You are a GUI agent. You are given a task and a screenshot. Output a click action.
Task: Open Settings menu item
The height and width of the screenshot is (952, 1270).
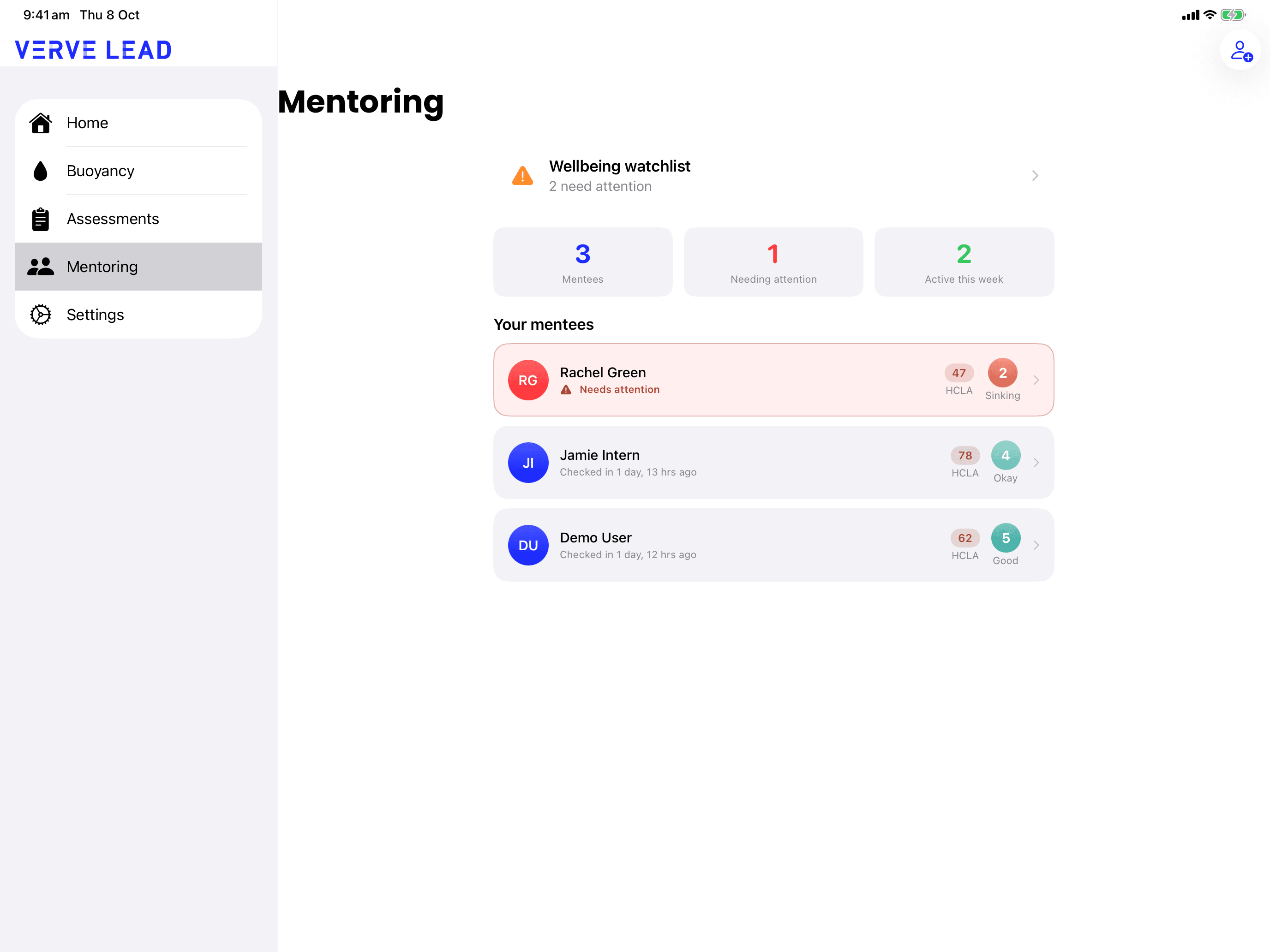click(x=138, y=315)
